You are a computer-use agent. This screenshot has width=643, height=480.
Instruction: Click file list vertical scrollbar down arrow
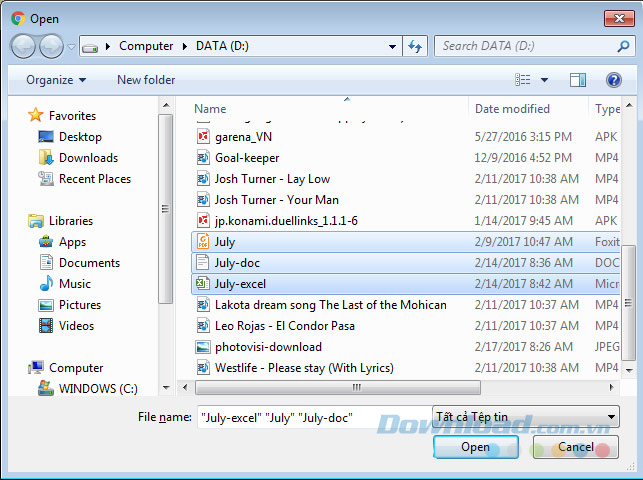(x=629, y=371)
